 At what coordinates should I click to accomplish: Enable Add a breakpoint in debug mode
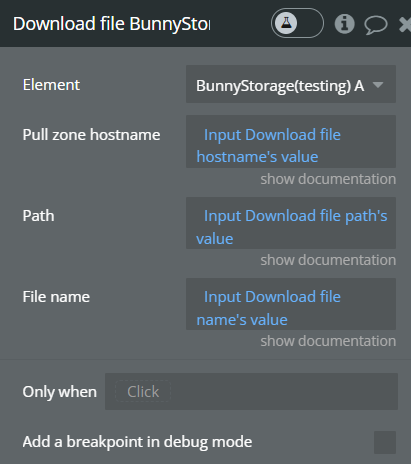point(385,442)
